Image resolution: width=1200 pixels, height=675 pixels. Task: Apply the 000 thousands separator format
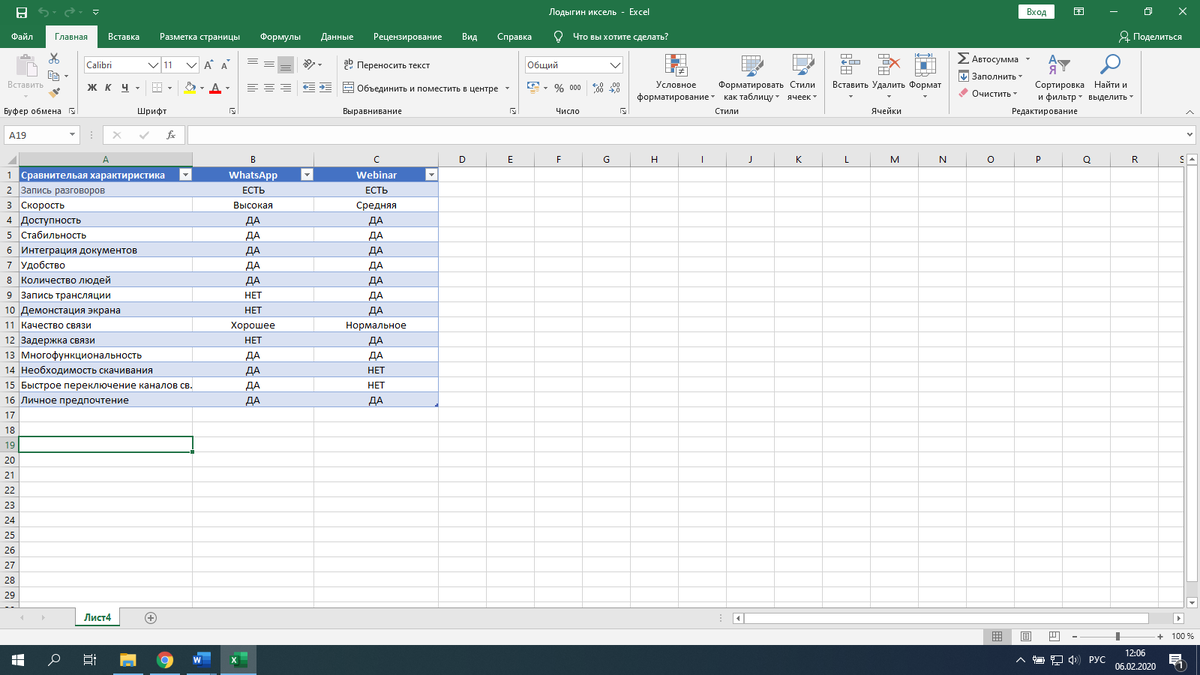click(576, 88)
